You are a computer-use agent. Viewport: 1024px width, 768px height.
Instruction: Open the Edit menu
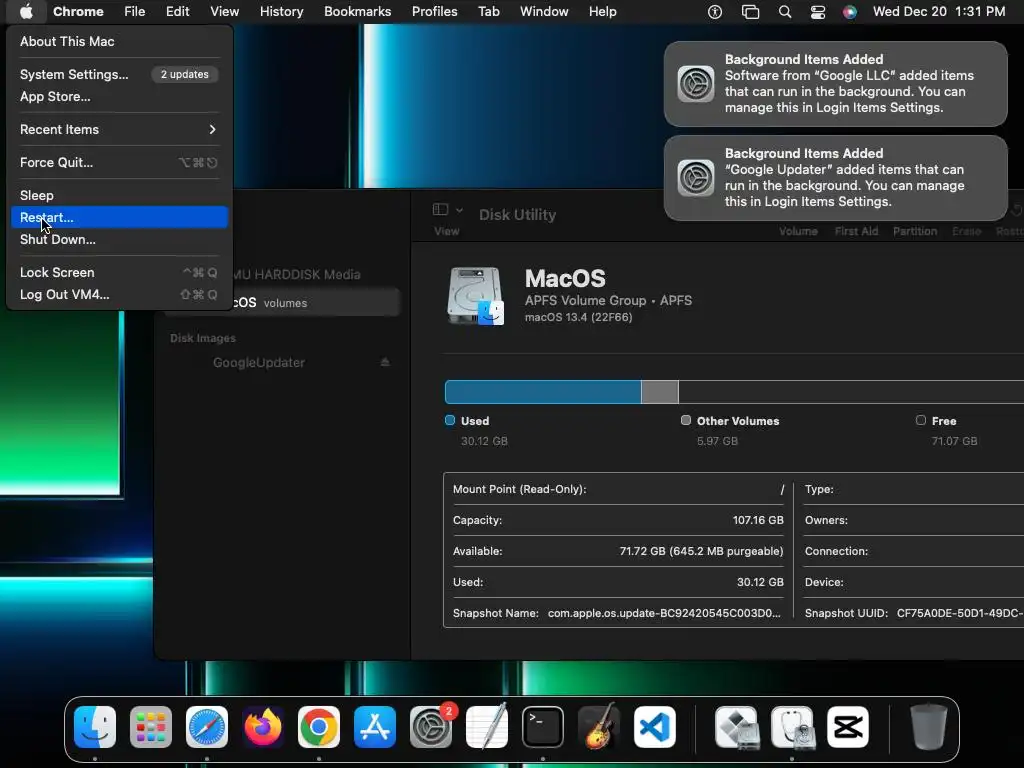point(178,12)
